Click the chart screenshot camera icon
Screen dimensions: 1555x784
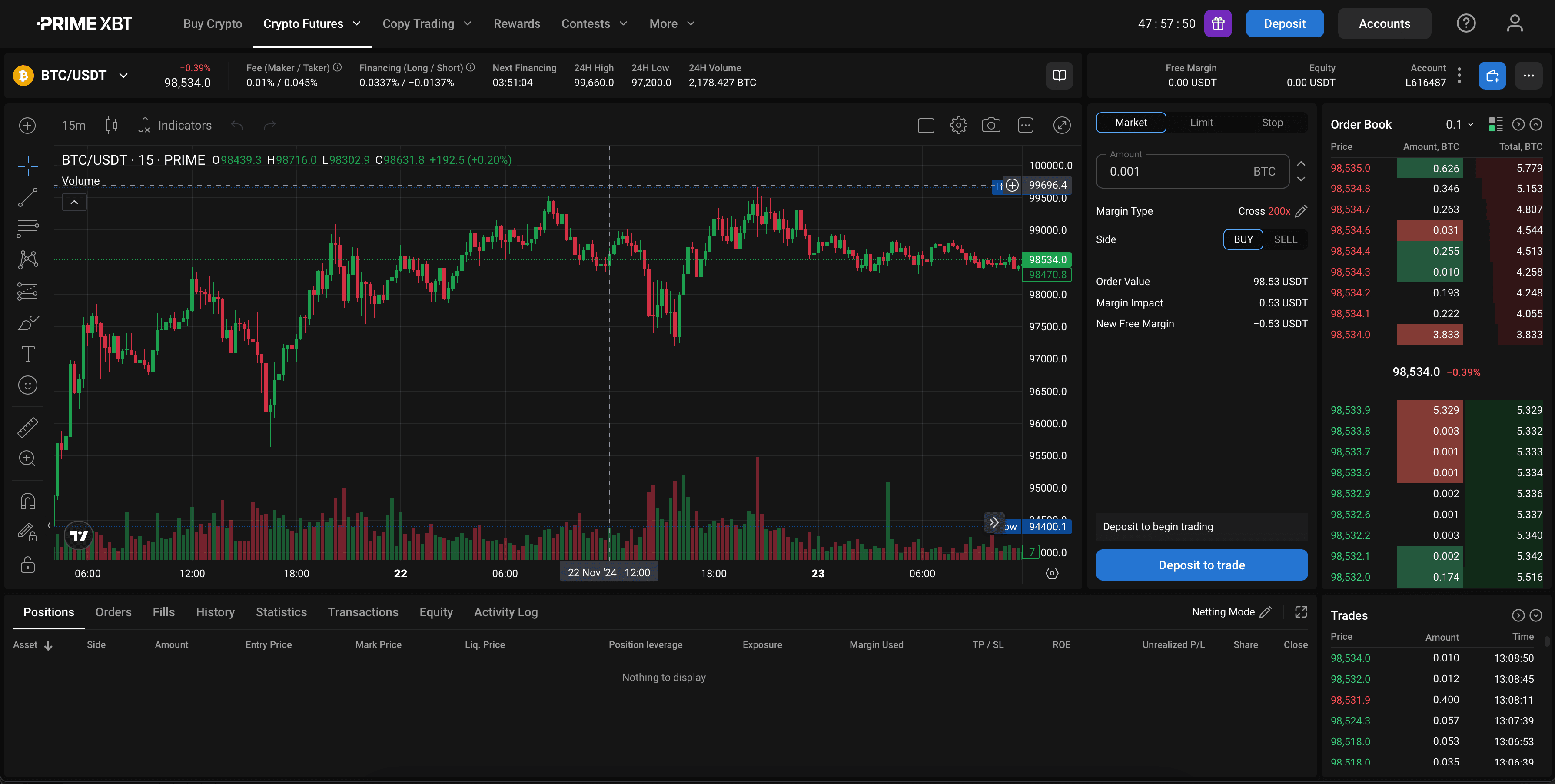pyautogui.click(x=990, y=126)
